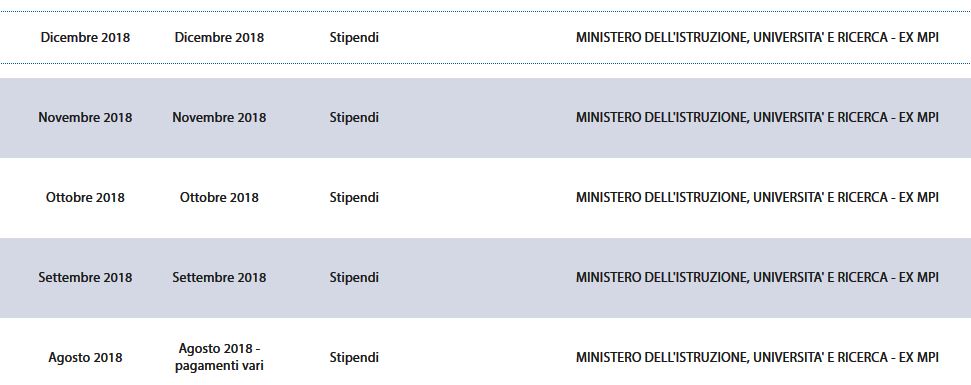This screenshot has width=971, height=385.
Task: Select the first-column Novembre 2018 cell
Action: coord(85,118)
